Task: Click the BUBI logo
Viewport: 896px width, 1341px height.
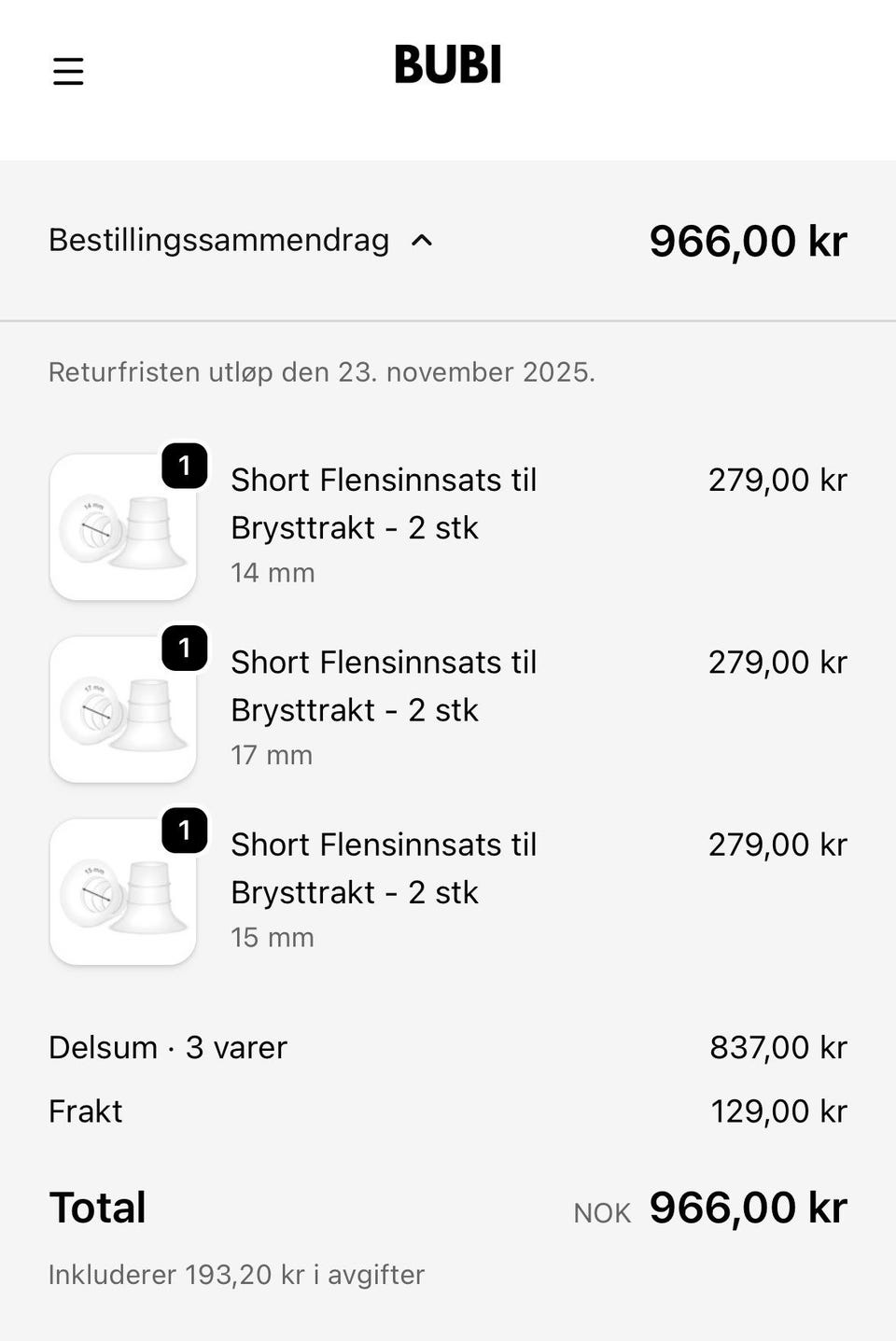Action: pyautogui.click(x=448, y=65)
